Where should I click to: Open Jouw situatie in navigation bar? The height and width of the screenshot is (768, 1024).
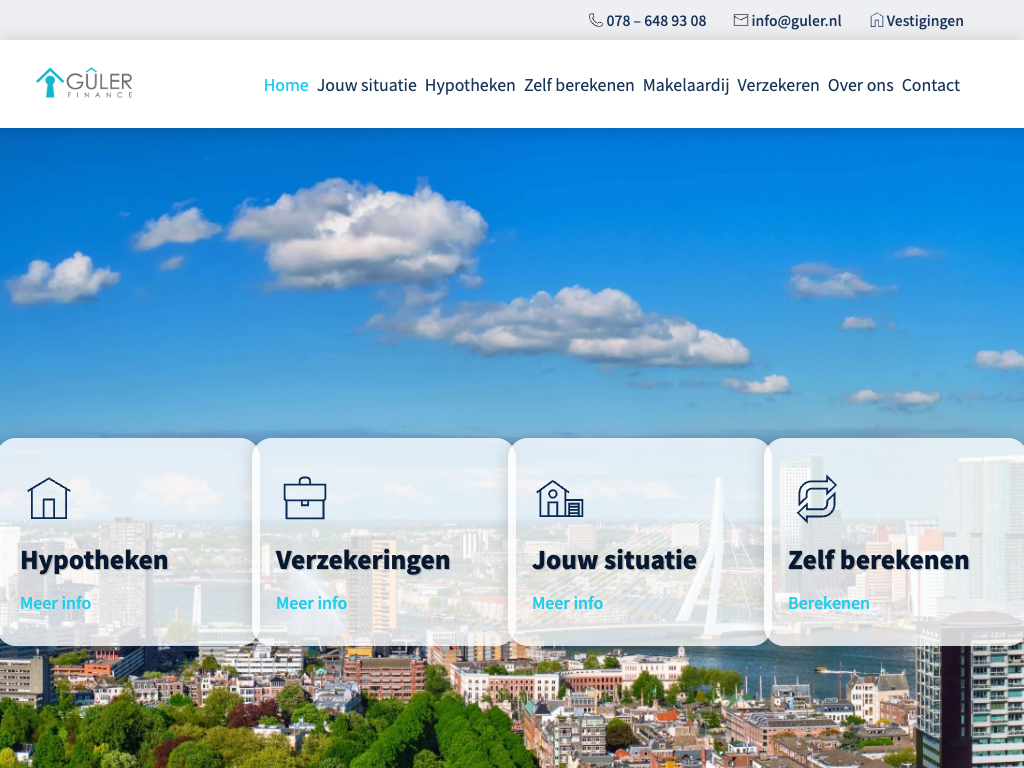[x=367, y=85]
